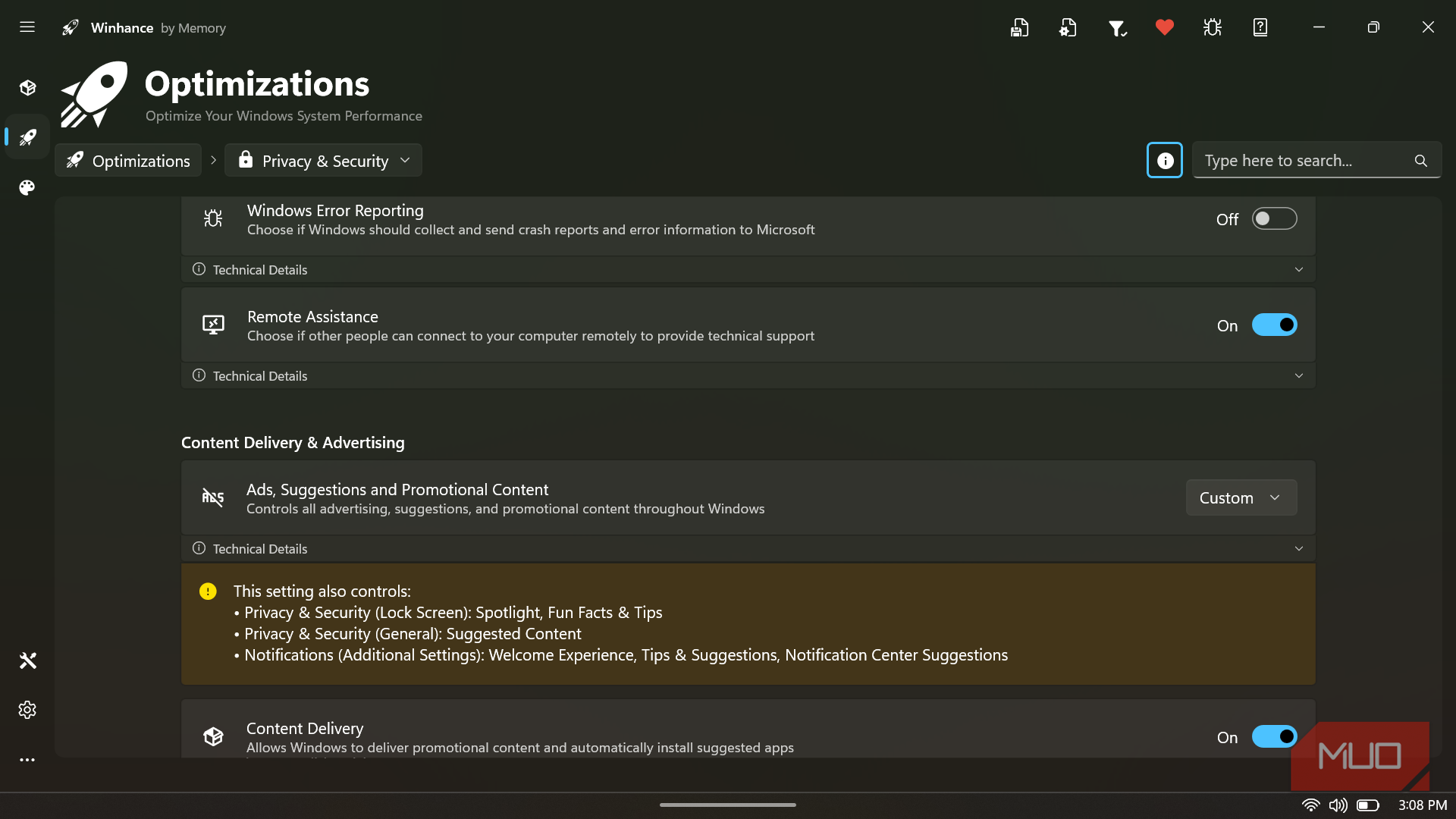1456x819 pixels.
Task: Enable Windows Error Reporting toggle
Action: pos(1274,218)
